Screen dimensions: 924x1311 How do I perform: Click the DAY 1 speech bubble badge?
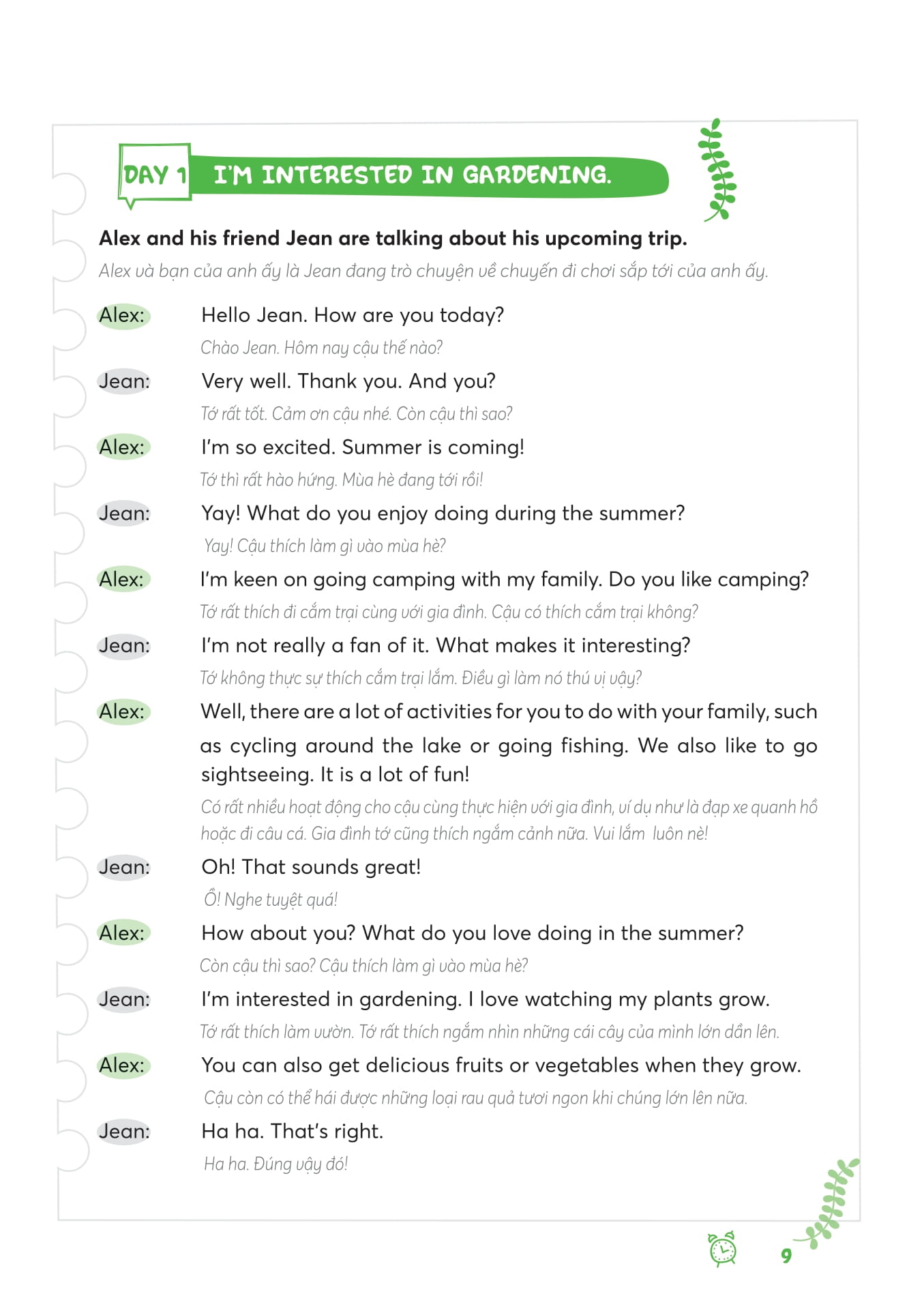click(x=154, y=175)
